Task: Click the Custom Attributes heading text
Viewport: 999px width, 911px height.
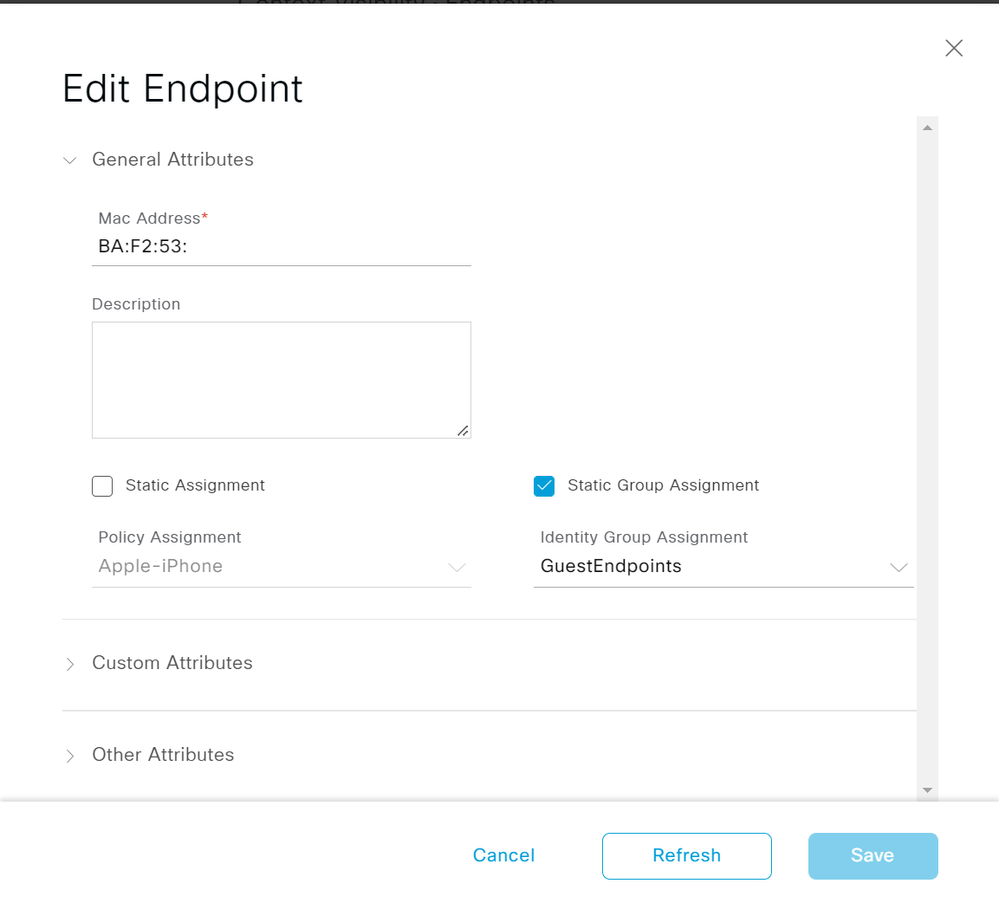Action: click(172, 663)
